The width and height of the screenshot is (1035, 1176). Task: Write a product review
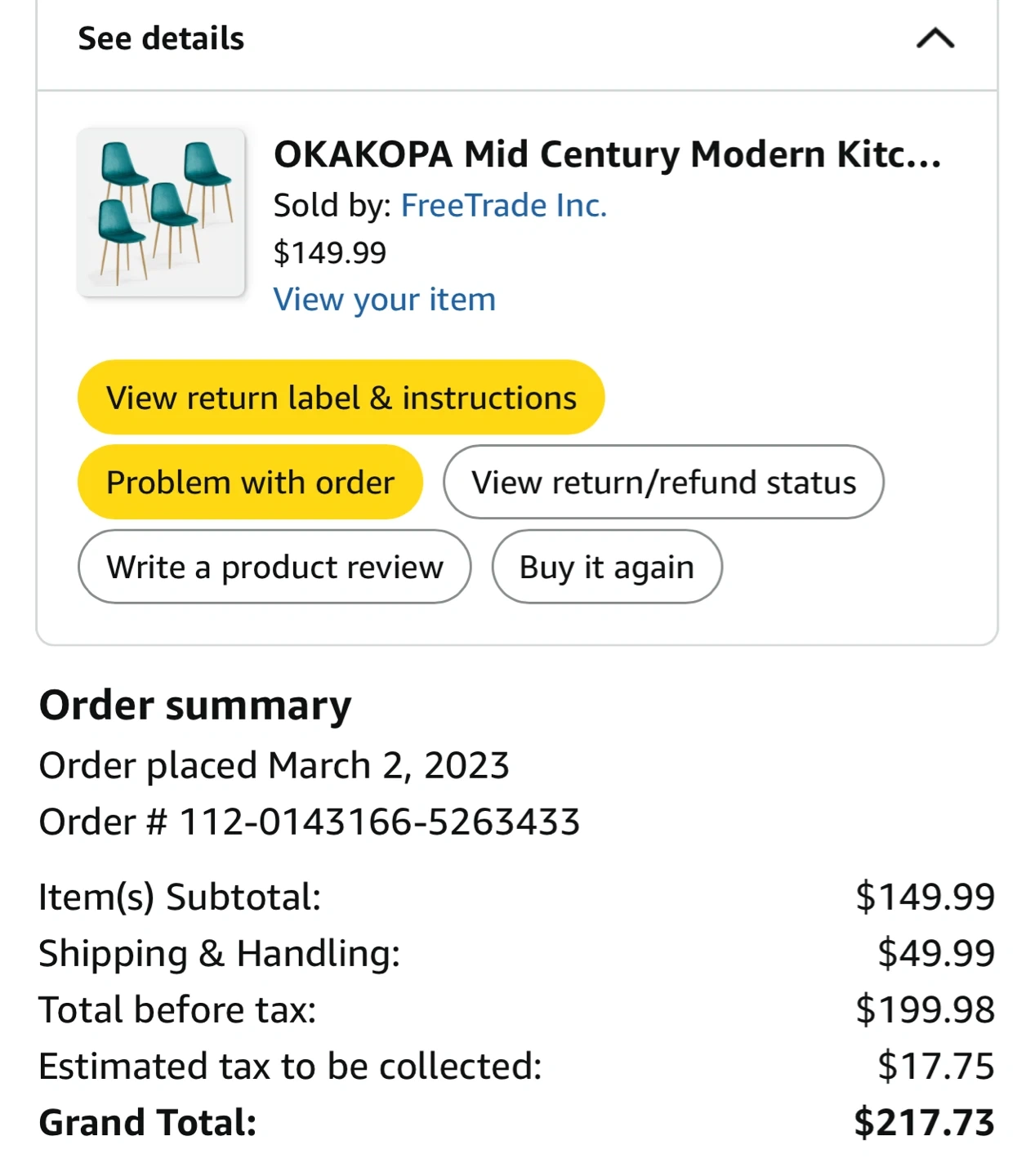[x=274, y=567]
